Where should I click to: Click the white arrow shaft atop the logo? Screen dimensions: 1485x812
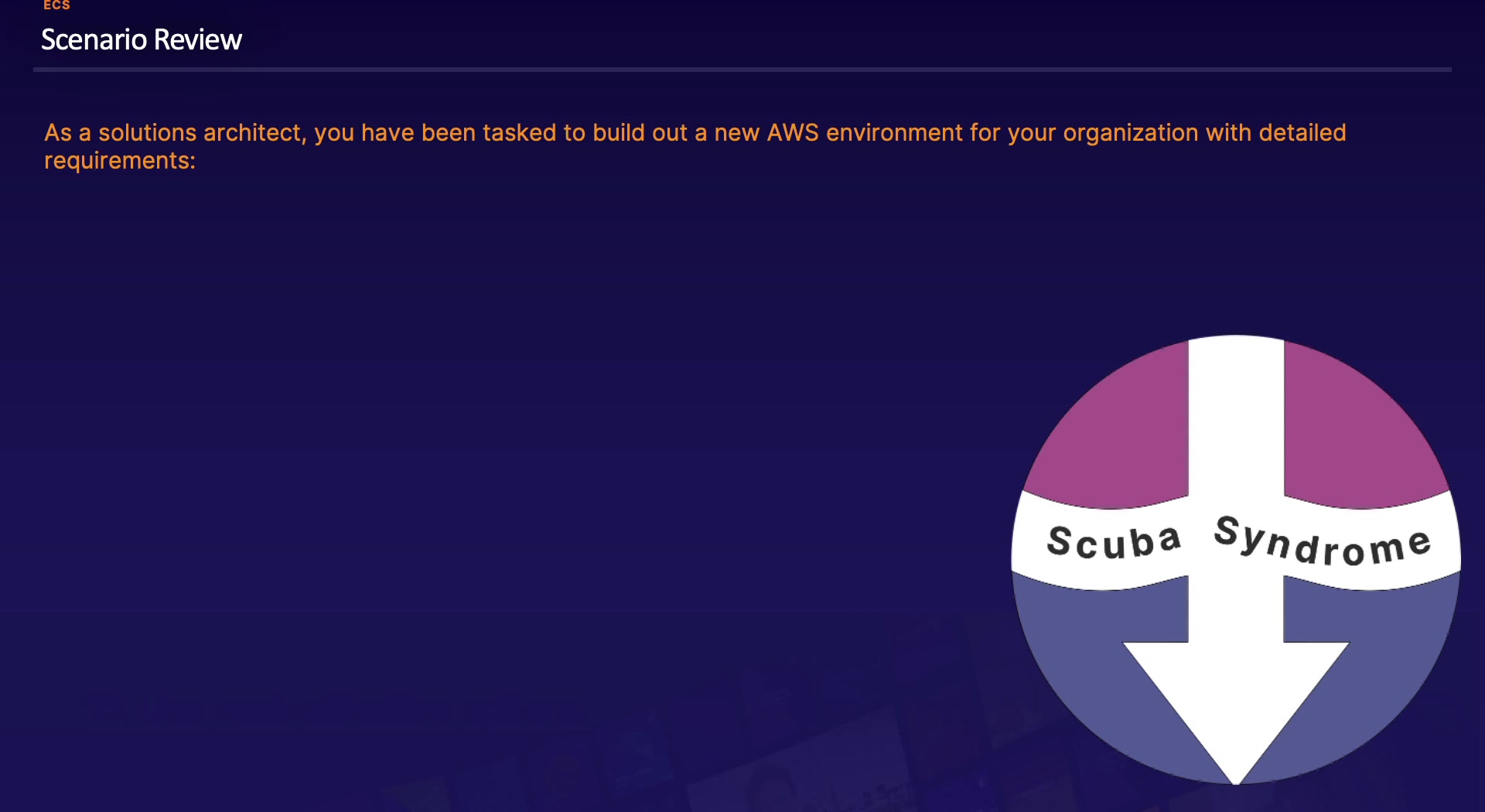pos(1236,418)
